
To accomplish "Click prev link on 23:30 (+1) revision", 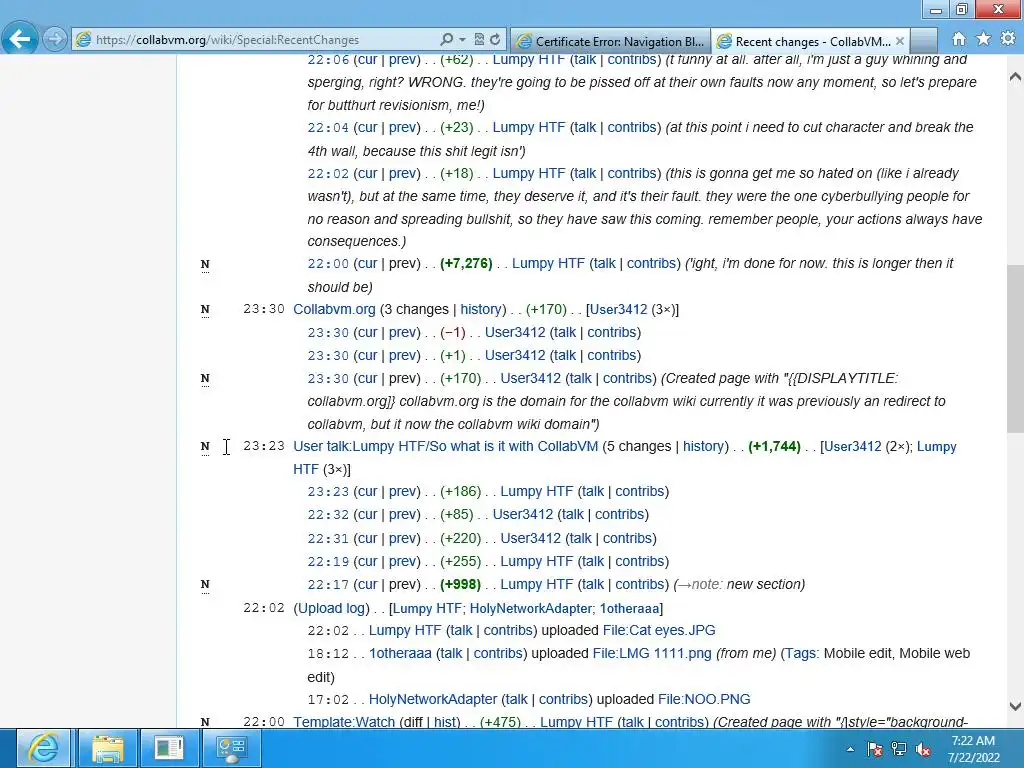I will click(x=403, y=355).
